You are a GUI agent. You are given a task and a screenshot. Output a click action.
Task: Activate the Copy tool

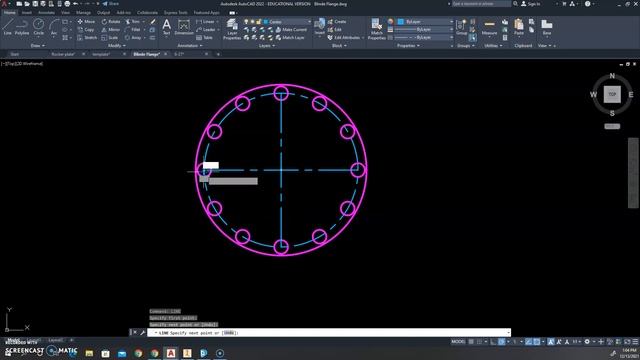(x=86, y=29)
